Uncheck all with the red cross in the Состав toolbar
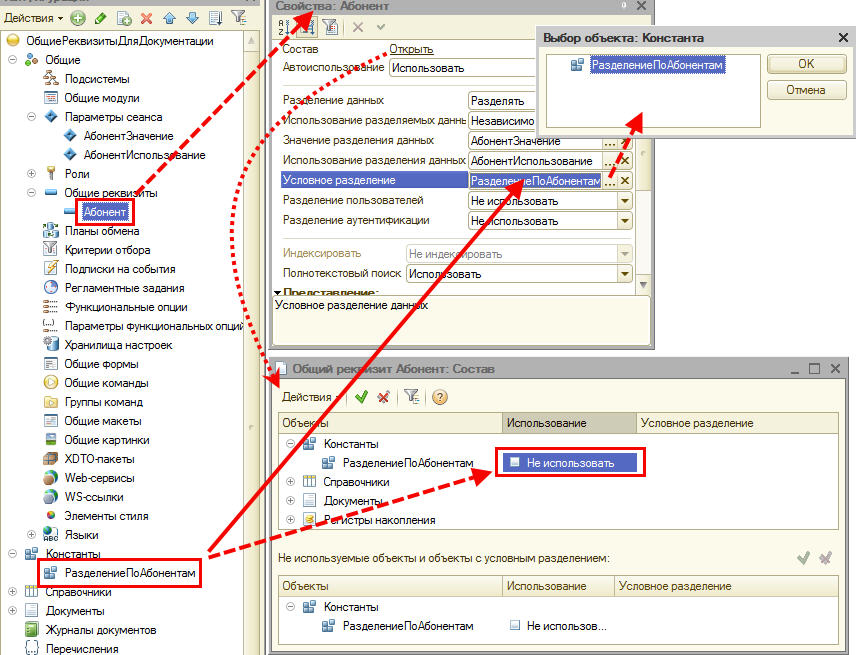This screenshot has width=856, height=655. point(384,397)
